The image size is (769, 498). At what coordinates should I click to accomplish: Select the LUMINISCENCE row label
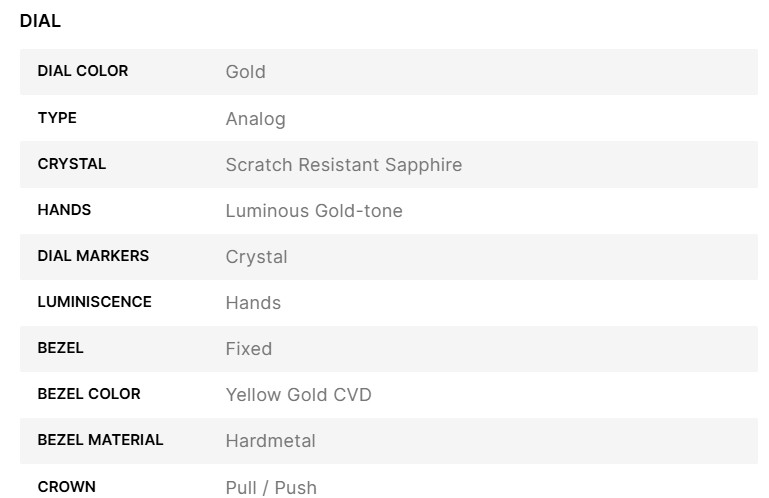tap(94, 302)
